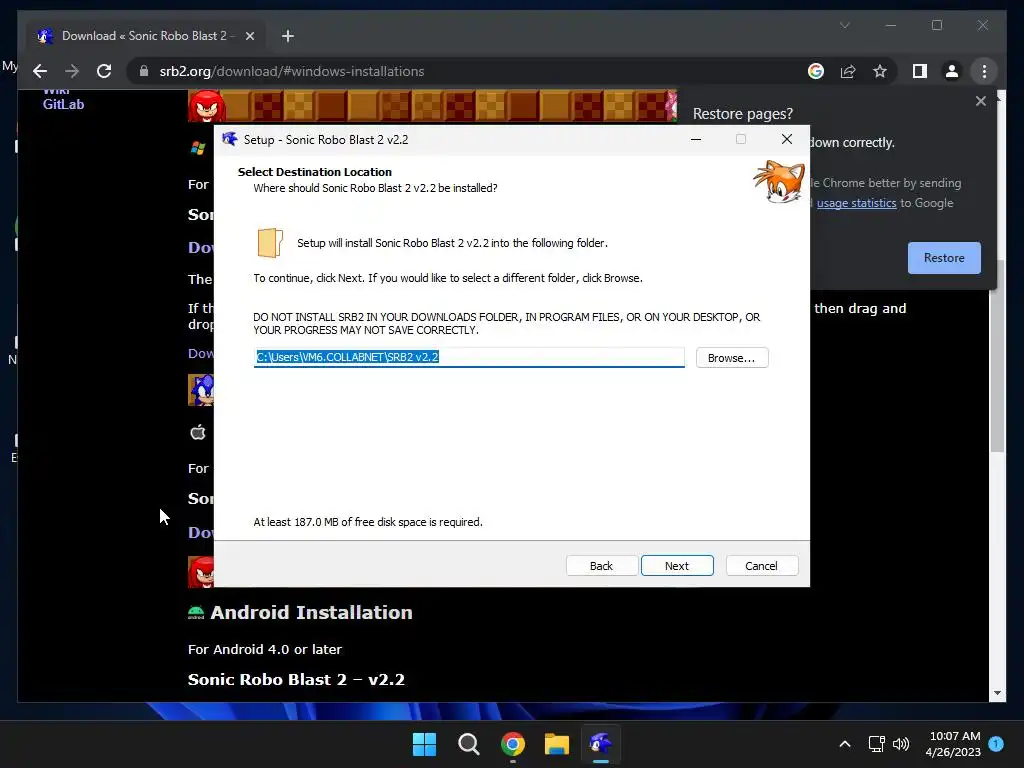Show hidden system tray icons
1024x768 pixels.
click(844, 744)
